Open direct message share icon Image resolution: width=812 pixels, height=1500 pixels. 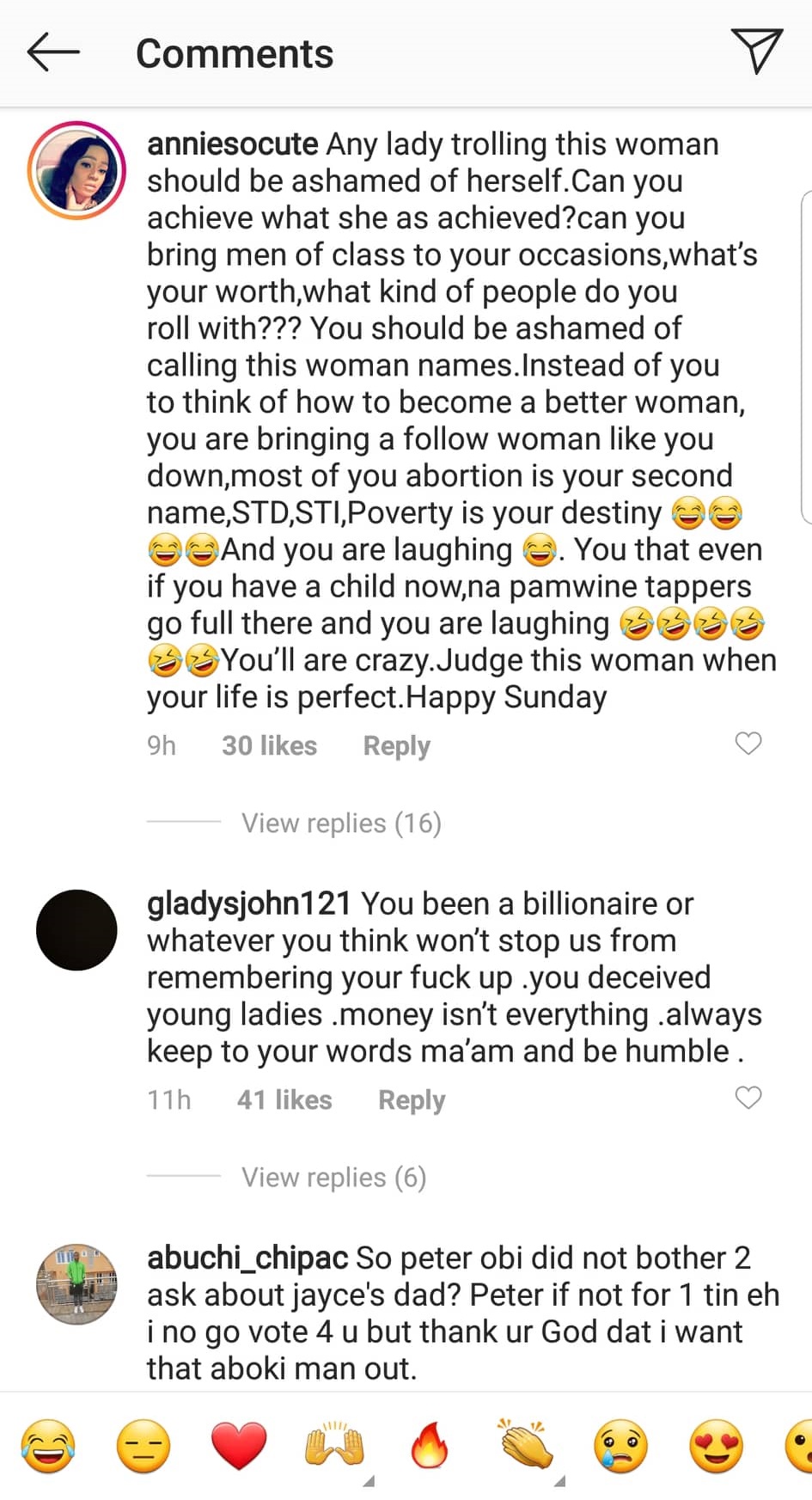point(756,51)
